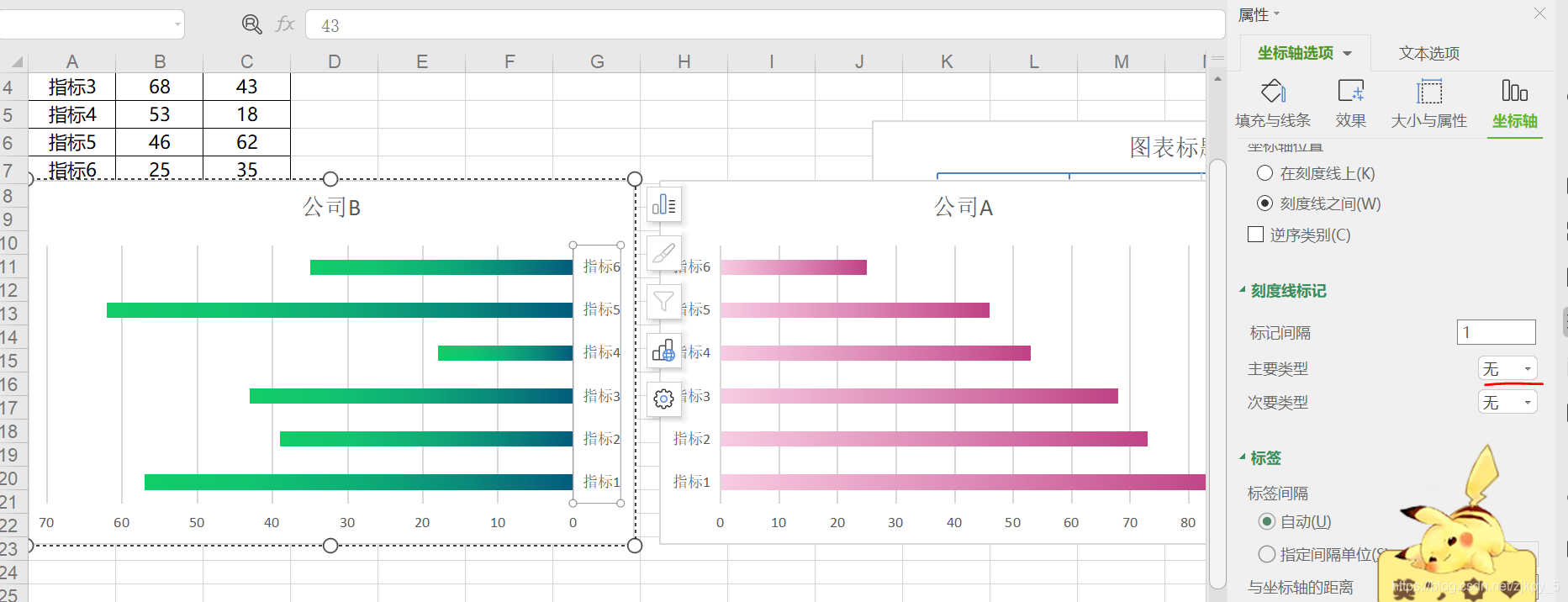Select 指定间隔单位 radio option
Screen dimensions: 1568x602
coord(1267,554)
